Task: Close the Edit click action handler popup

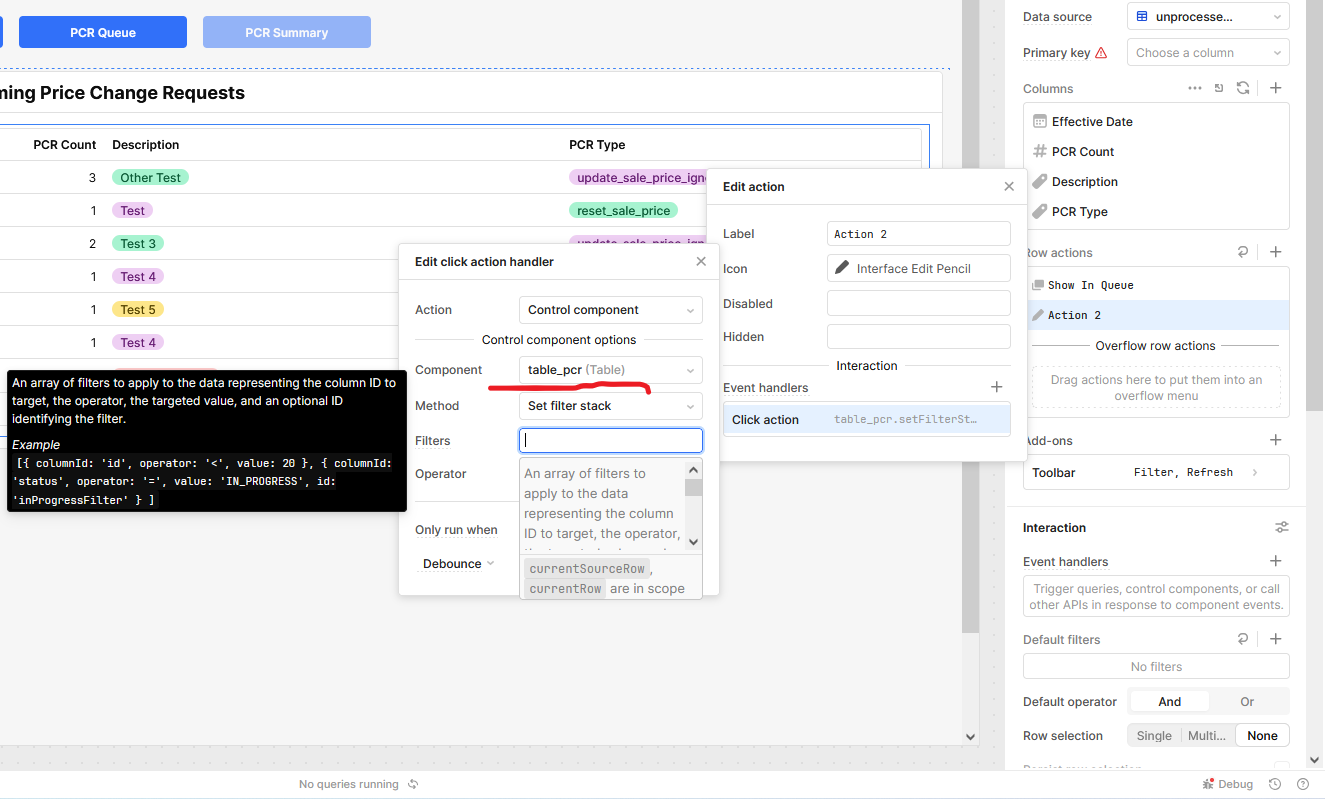Action: pyautogui.click(x=702, y=262)
